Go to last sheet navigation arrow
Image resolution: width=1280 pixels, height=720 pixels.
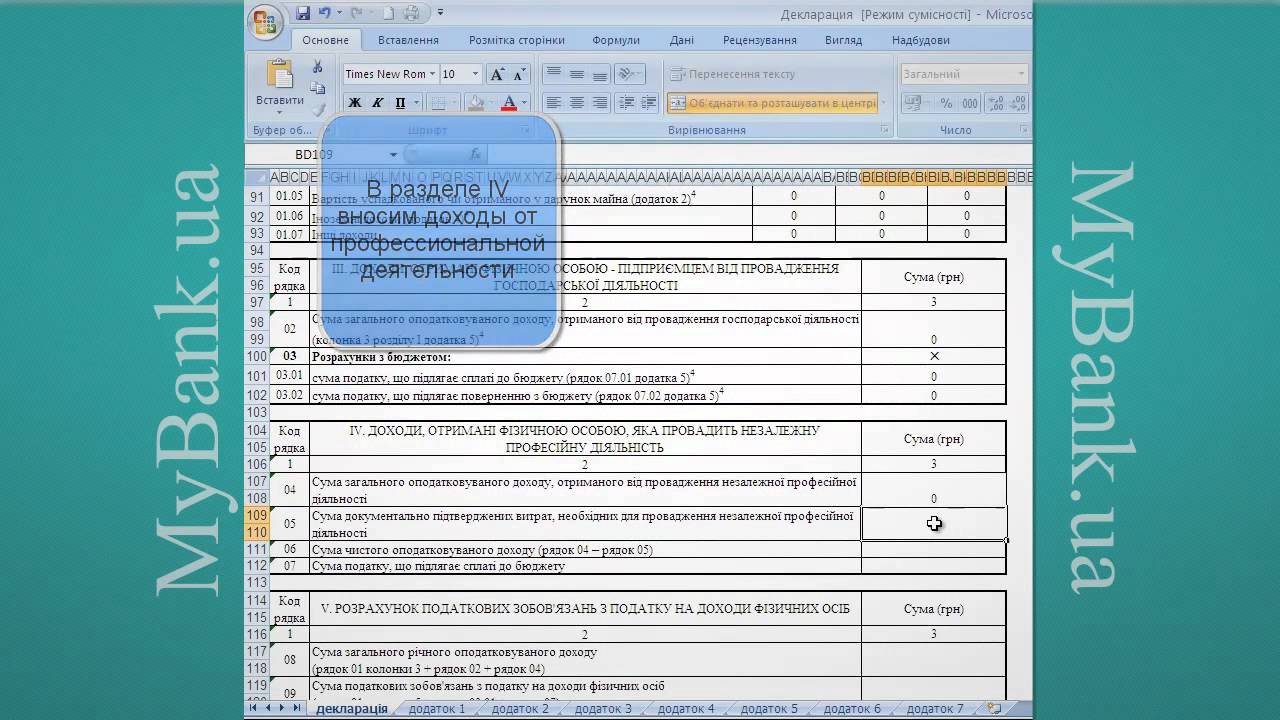[296, 708]
